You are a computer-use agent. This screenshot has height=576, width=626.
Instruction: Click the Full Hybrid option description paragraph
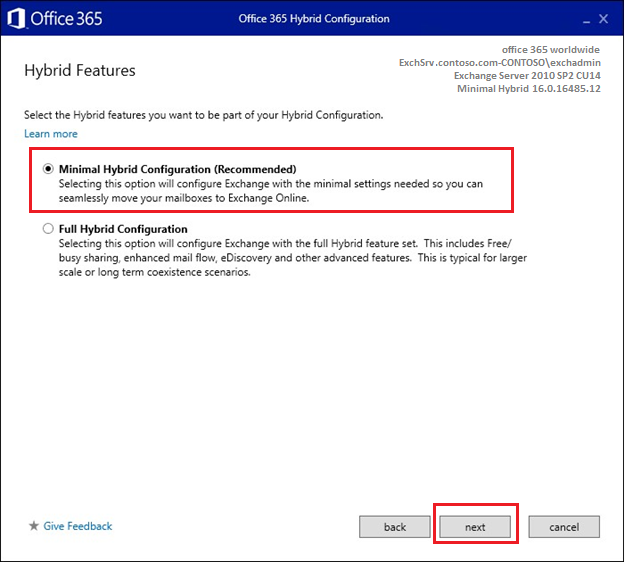click(x=290, y=258)
